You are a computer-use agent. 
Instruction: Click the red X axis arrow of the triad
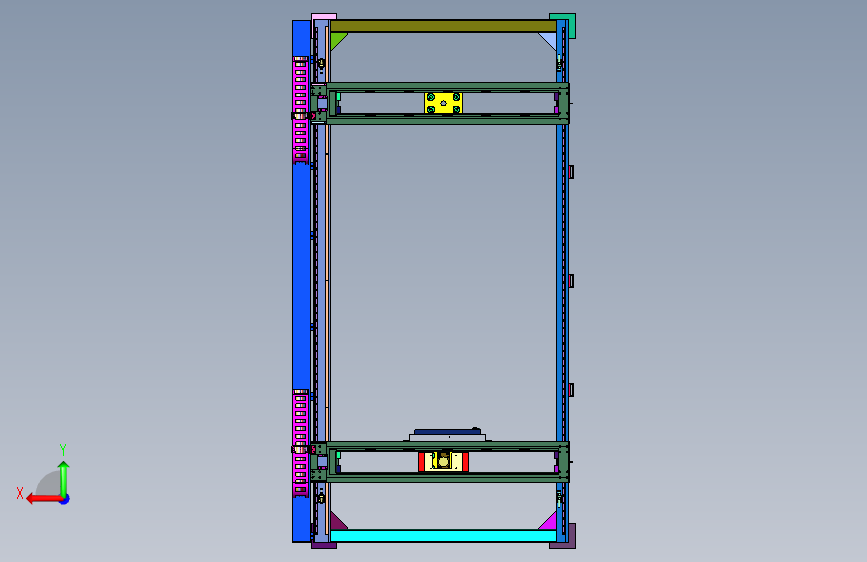[43, 499]
